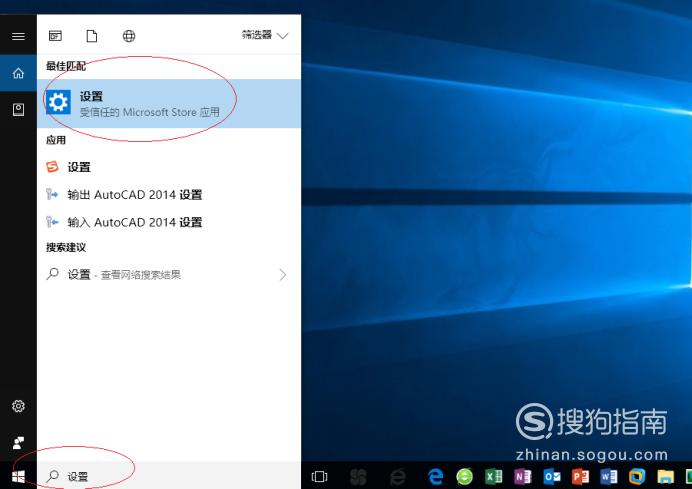Viewport: 692px width, 489px height.
Task: Launch Outlook from the taskbar
Action: click(x=552, y=477)
